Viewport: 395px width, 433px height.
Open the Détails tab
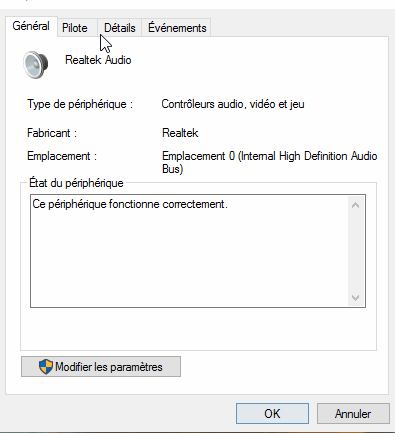tap(119, 28)
